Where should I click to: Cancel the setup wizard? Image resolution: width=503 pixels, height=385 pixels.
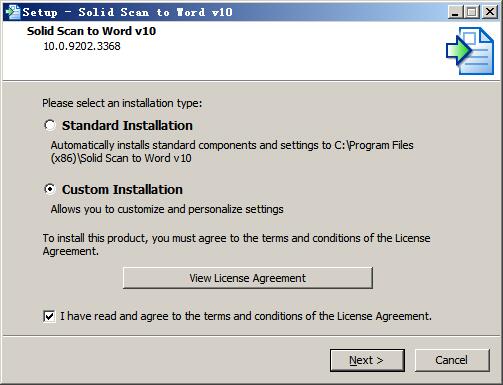(452, 360)
